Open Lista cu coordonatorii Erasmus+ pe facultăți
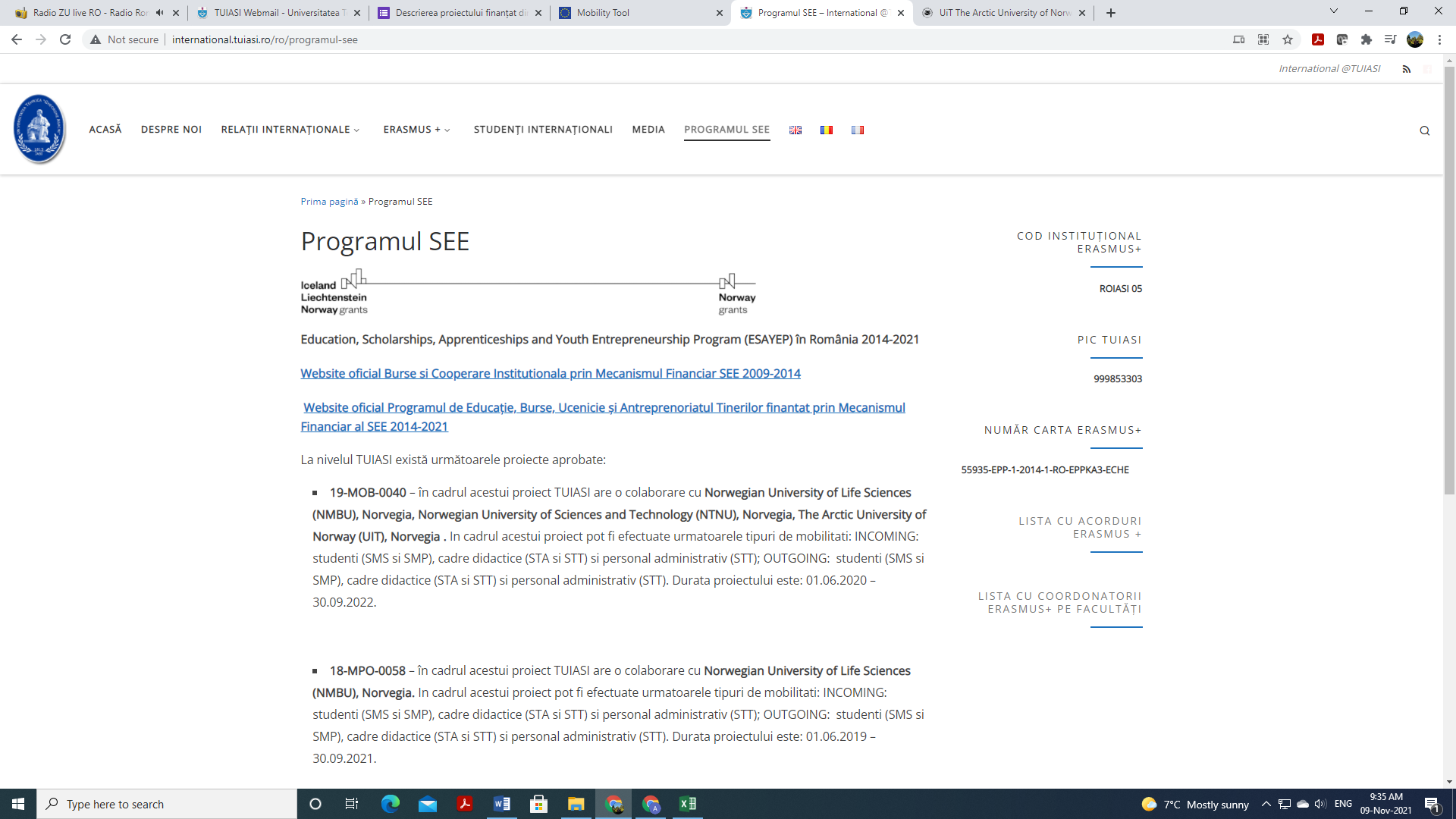Viewport: 1456px width, 819px height. pyautogui.click(x=1059, y=603)
